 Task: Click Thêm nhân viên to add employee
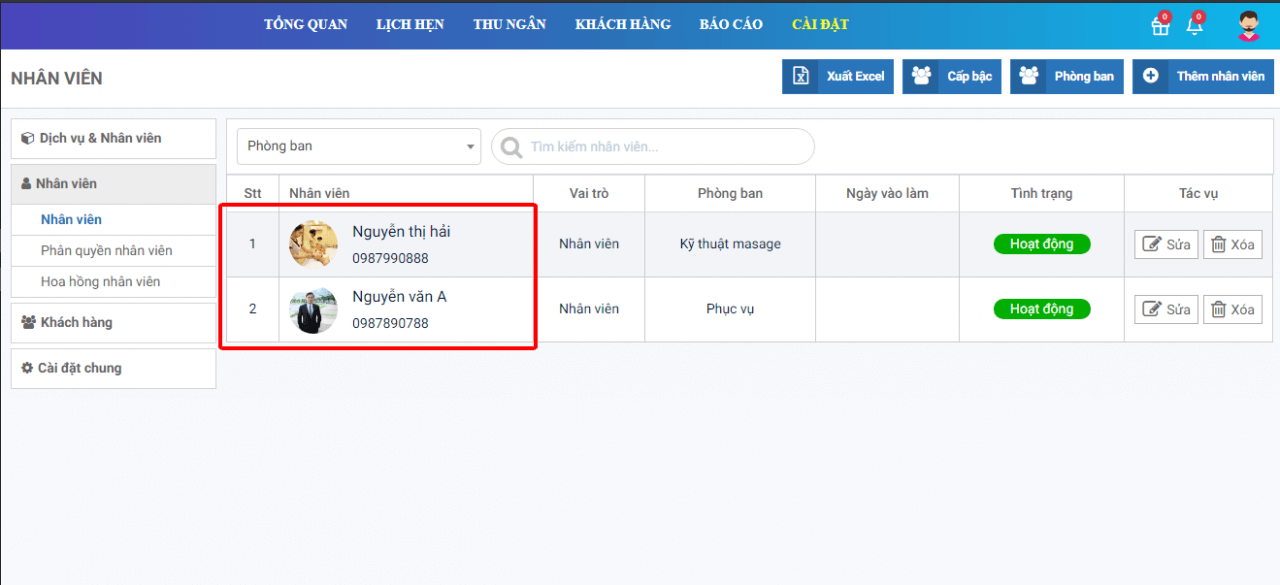(x=1203, y=76)
